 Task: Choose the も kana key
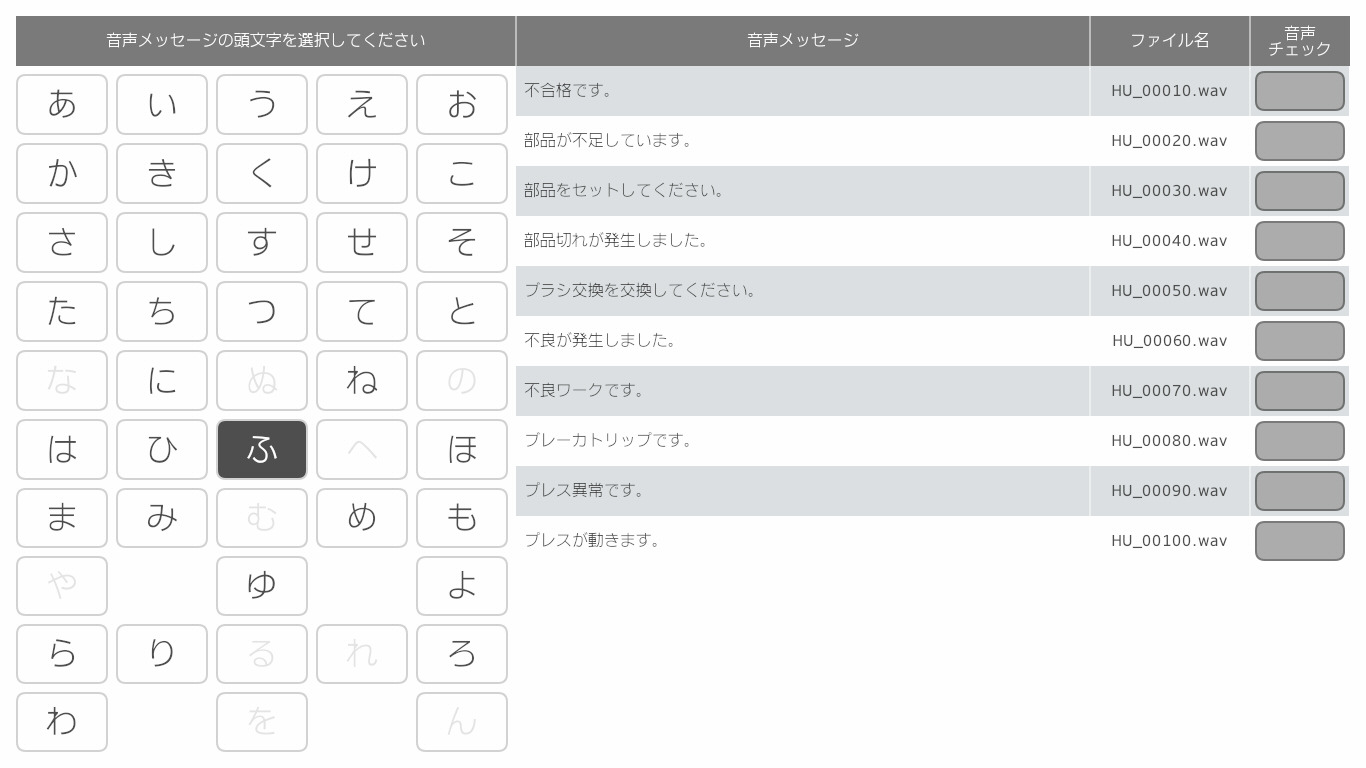(462, 518)
